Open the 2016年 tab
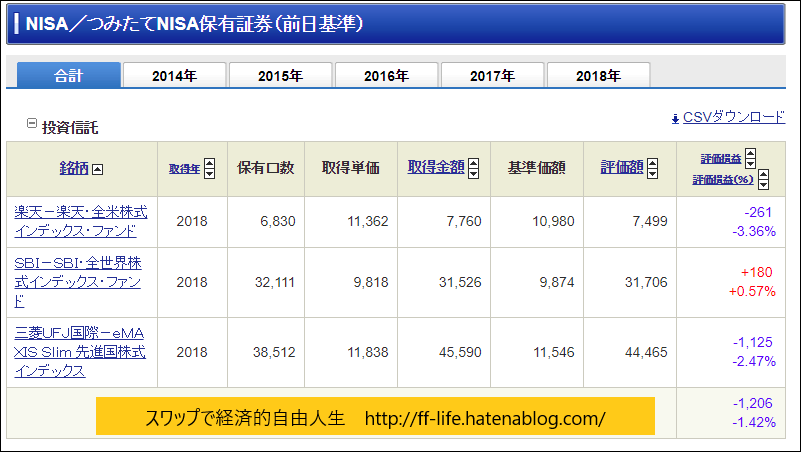Image resolution: width=801 pixels, height=452 pixels. tap(387, 76)
